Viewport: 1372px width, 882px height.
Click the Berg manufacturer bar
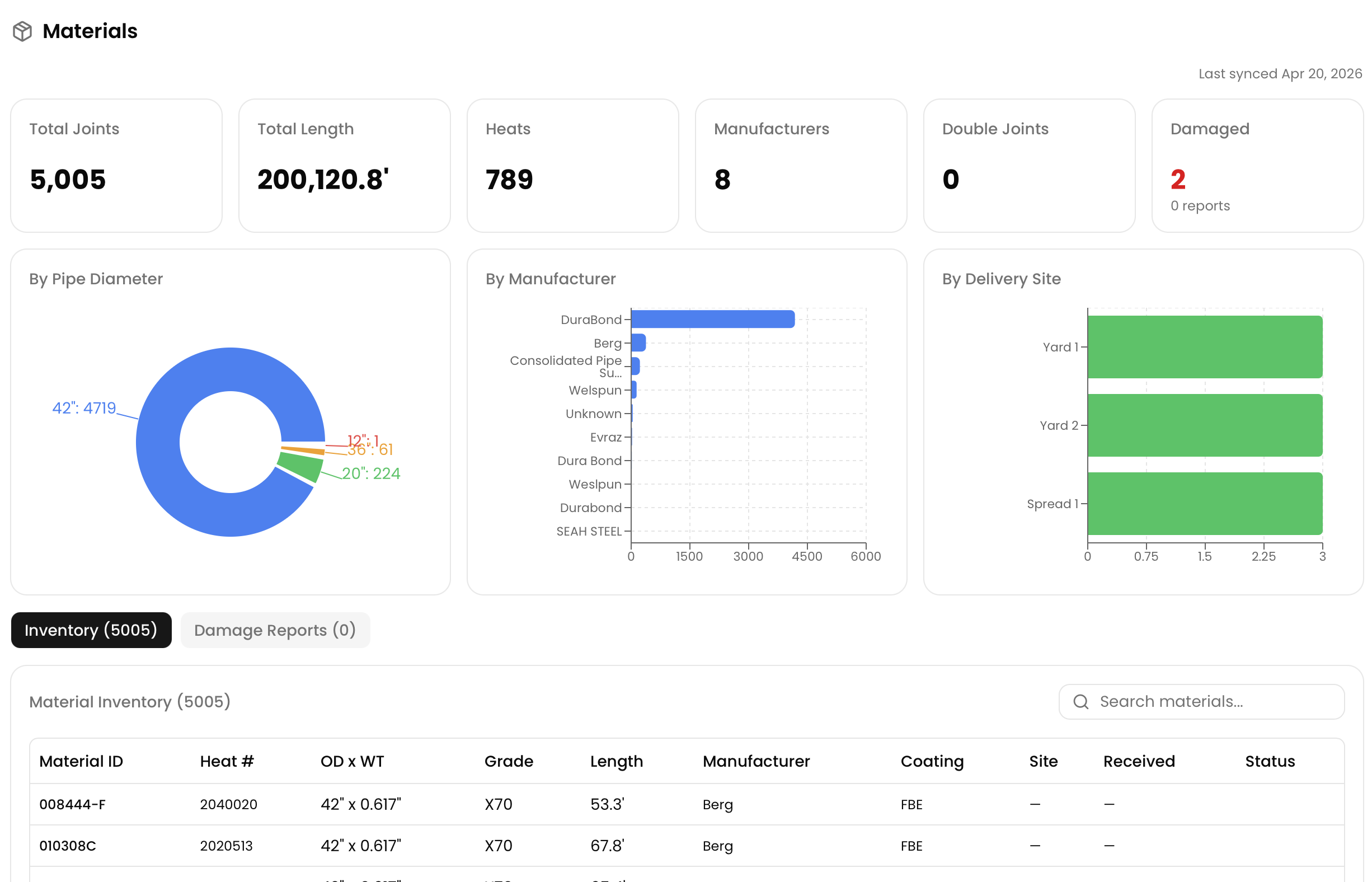[x=638, y=343]
